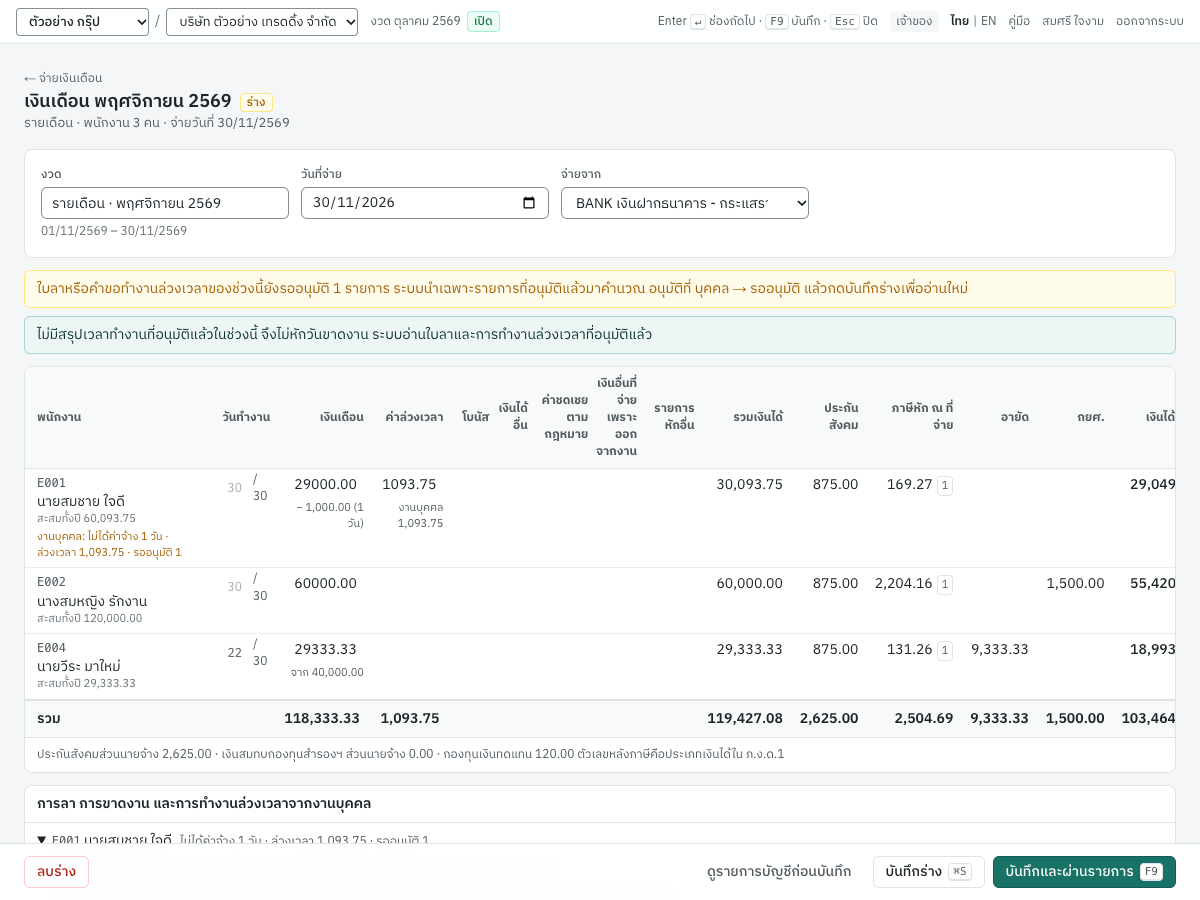This screenshot has width=1200, height=900.
Task: Click the 1093.75 overtime field for E001
Action: point(409,484)
